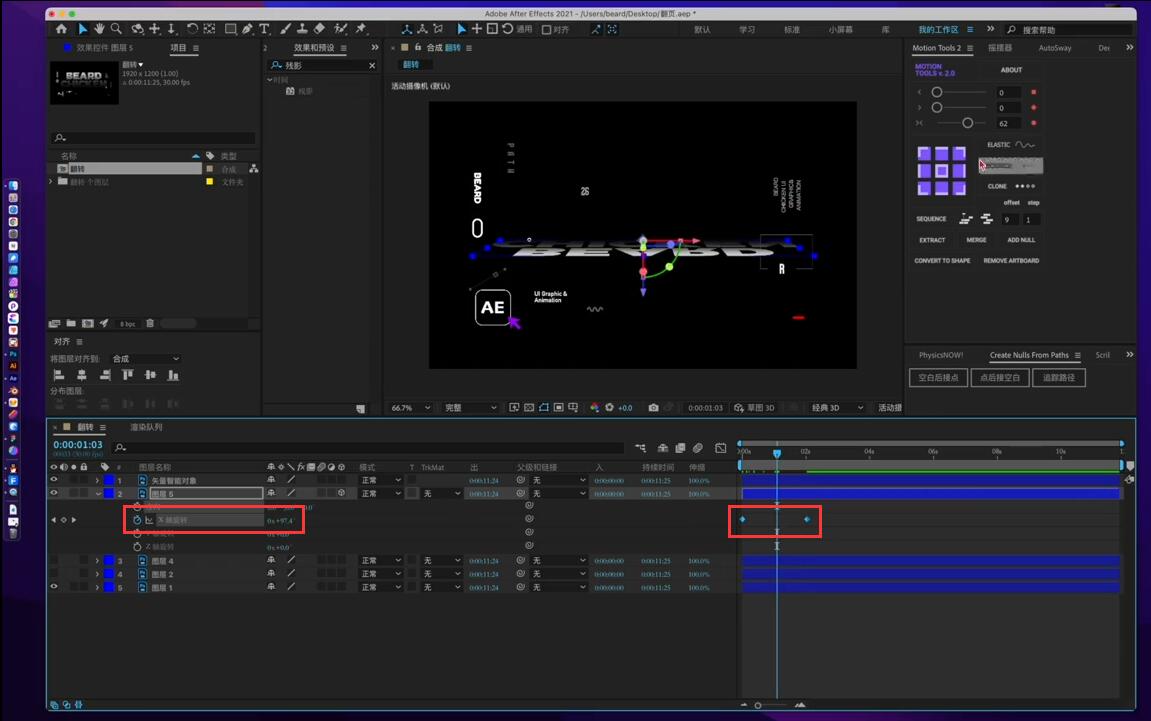Adjust the Motion Tools slider showing 62
The image size is (1151, 721).
[x=967, y=123]
